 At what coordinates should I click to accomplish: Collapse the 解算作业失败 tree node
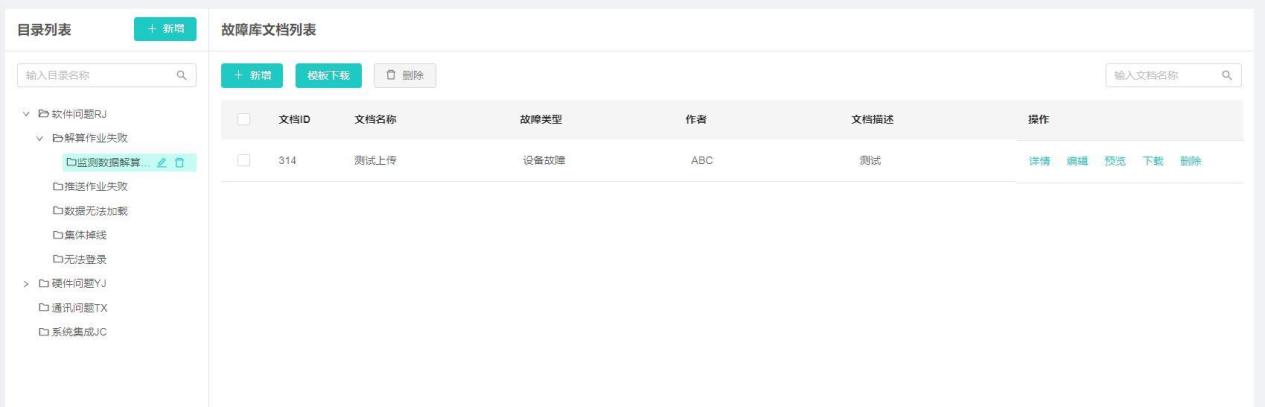click(40, 138)
